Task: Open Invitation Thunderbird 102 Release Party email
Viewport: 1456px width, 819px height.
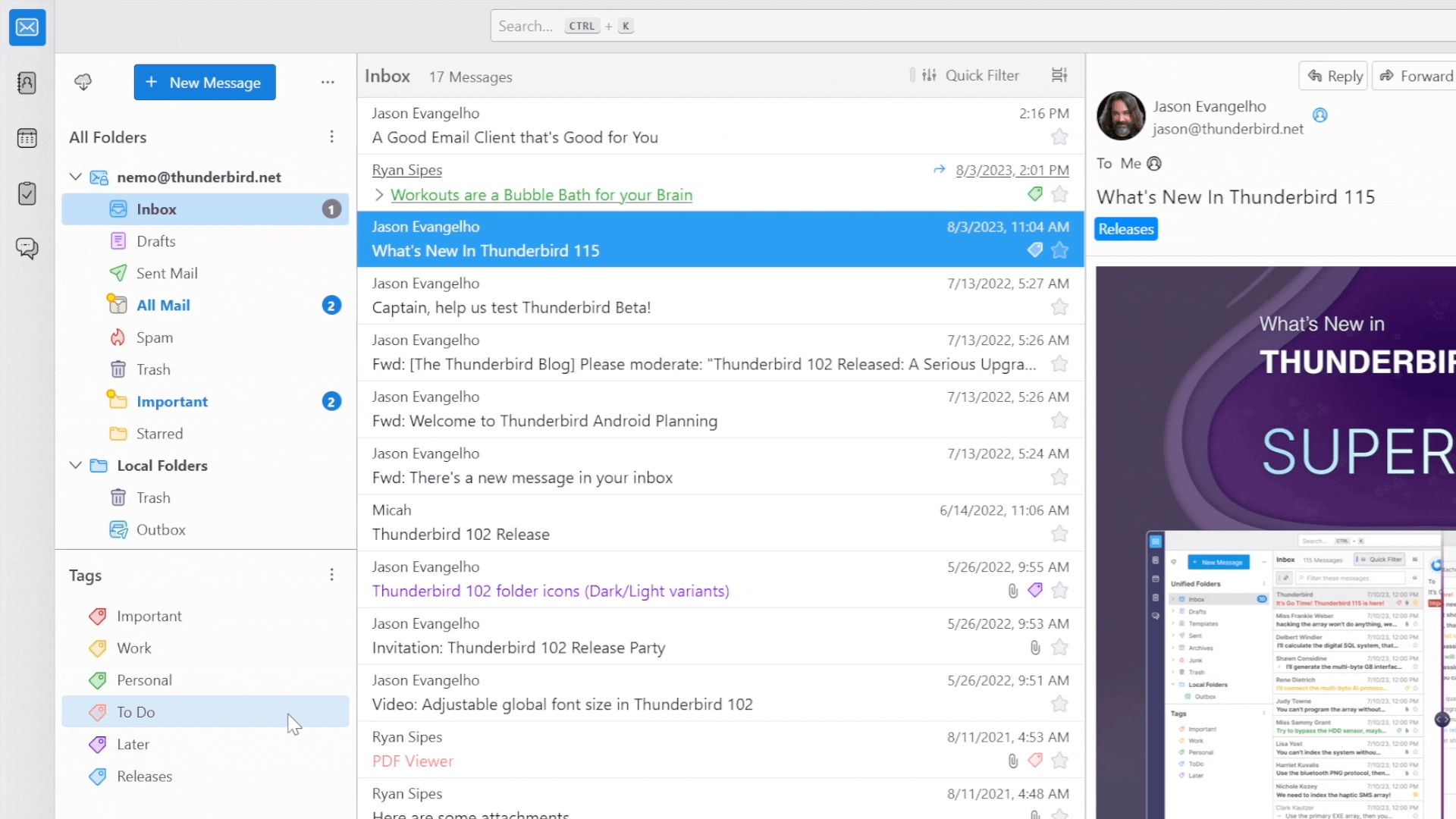Action: (720, 636)
